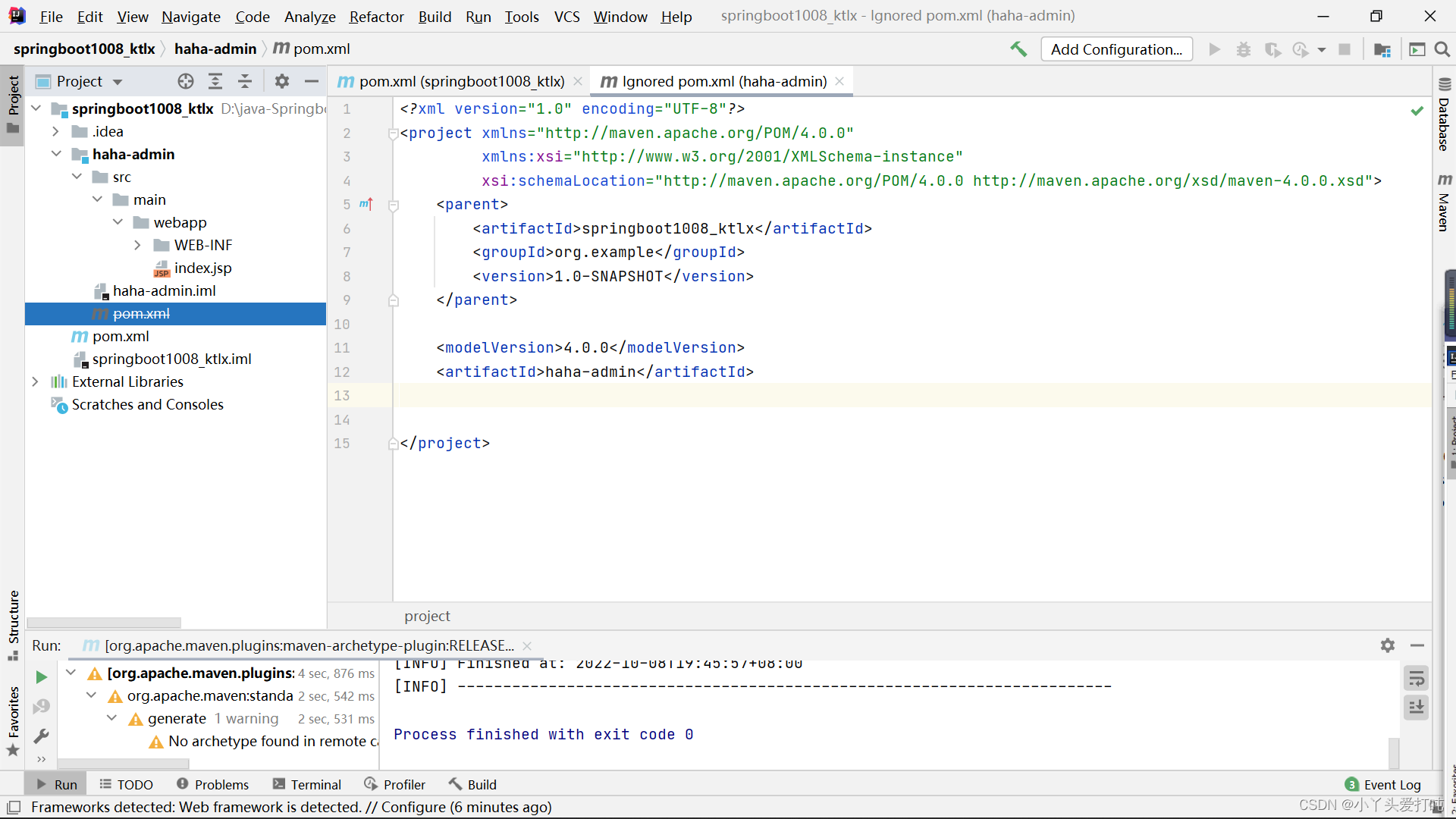Viewport: 1456px width, 819px height.
Task: Expand the External Libraries tree node
Action: tap(35, 381)
